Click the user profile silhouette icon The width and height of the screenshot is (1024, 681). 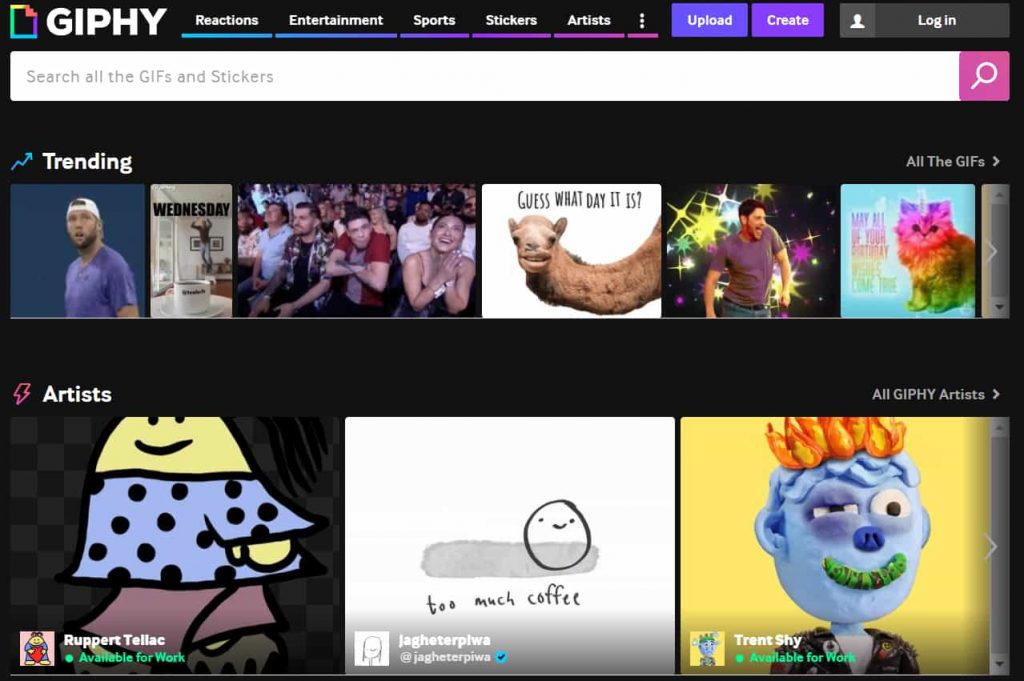tap(857, 21)
